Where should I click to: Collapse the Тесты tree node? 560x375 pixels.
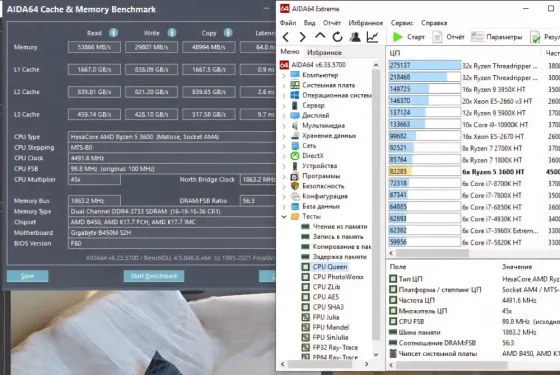284,216
